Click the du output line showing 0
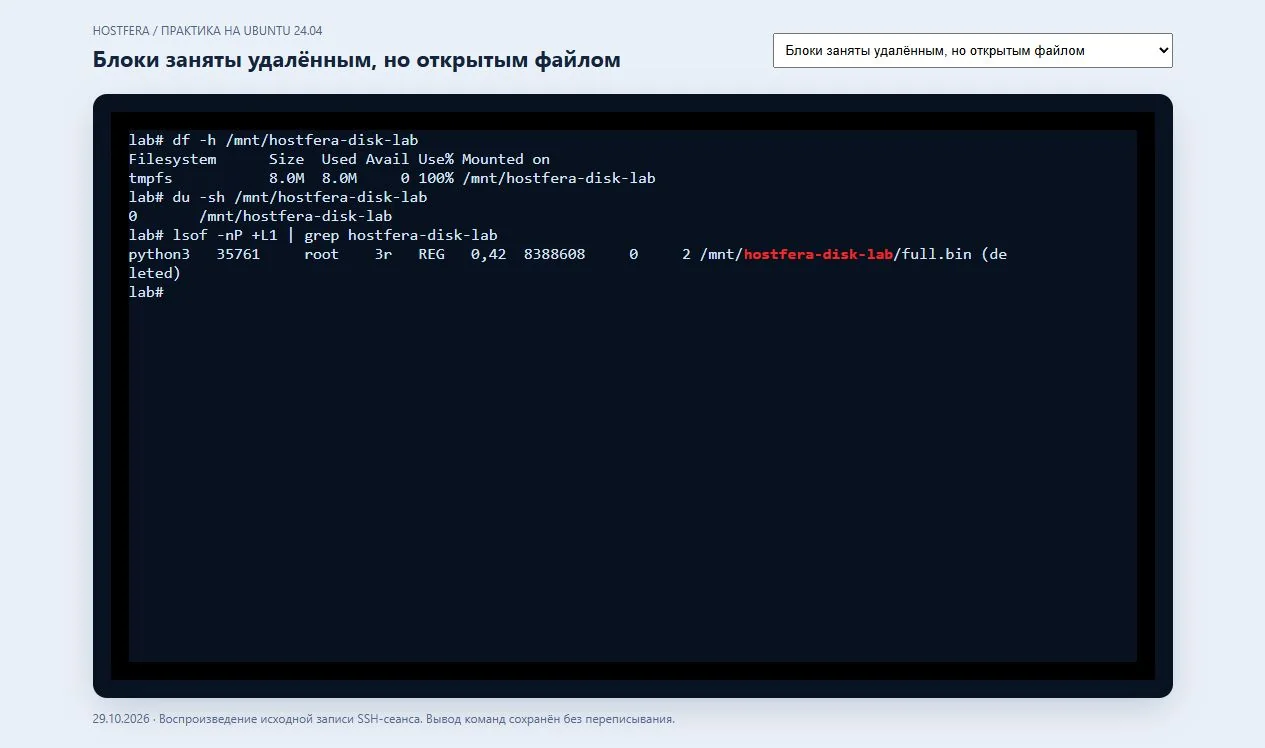The height and width of the screenshot is (748, 1265). click(260, 216)
